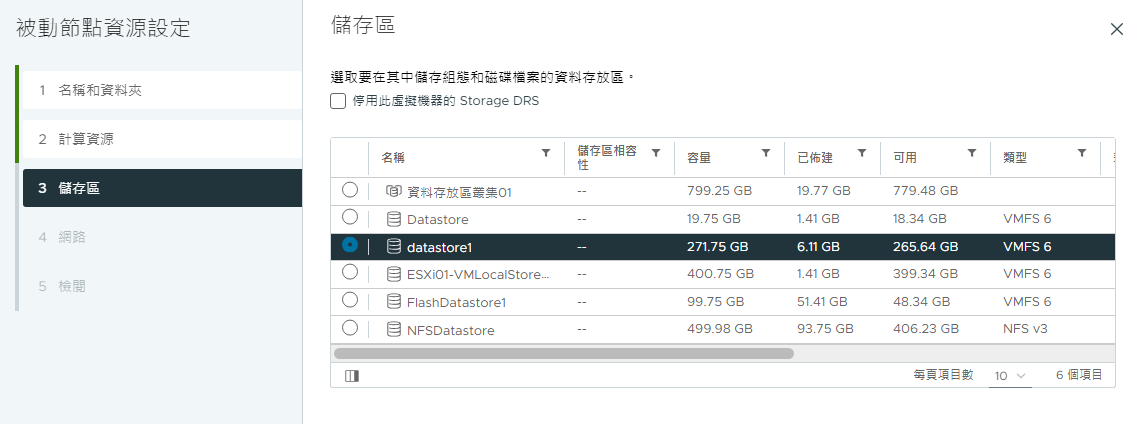Click the NFSDatastore disk icon
Viewport: 1137px width, 424px height.
(394, 330)
